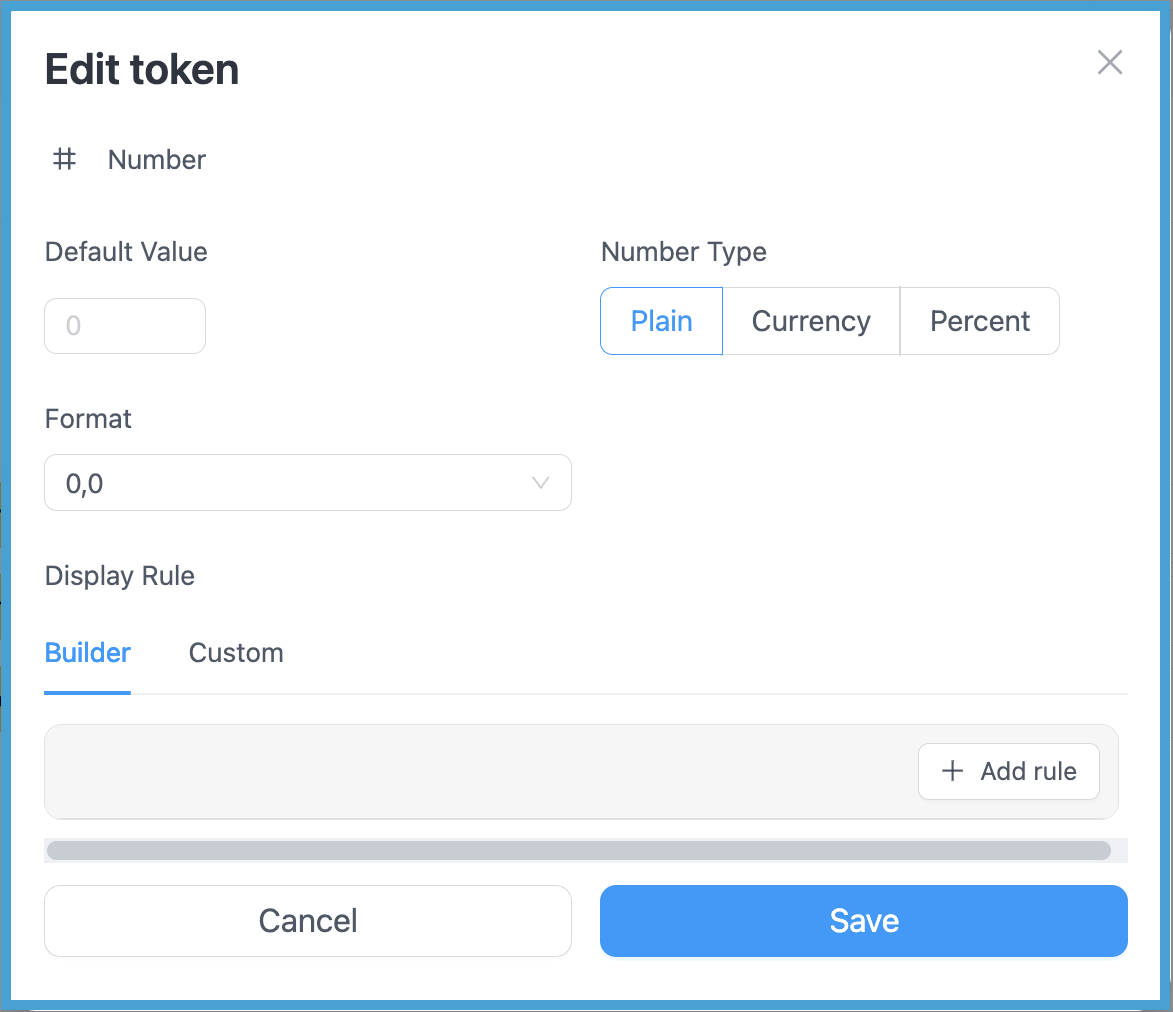The width and height of the screenshot is (1173, 1012).
Task: Cancel editing the token
Action: (308, 920)
